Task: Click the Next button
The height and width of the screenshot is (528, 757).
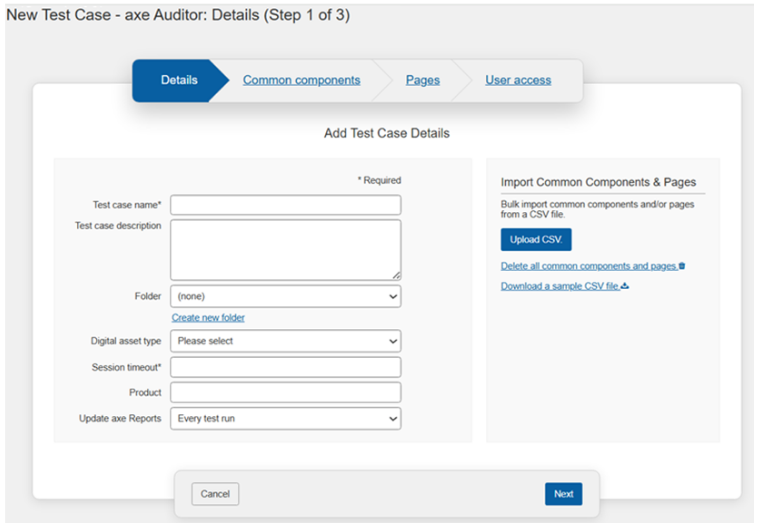Action: (563, 494)
